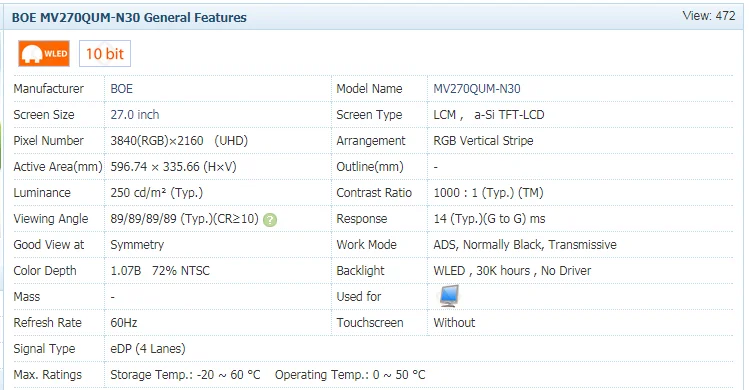Click the Max. Ratings label
The image size is (749, 390).
(48, 375)
